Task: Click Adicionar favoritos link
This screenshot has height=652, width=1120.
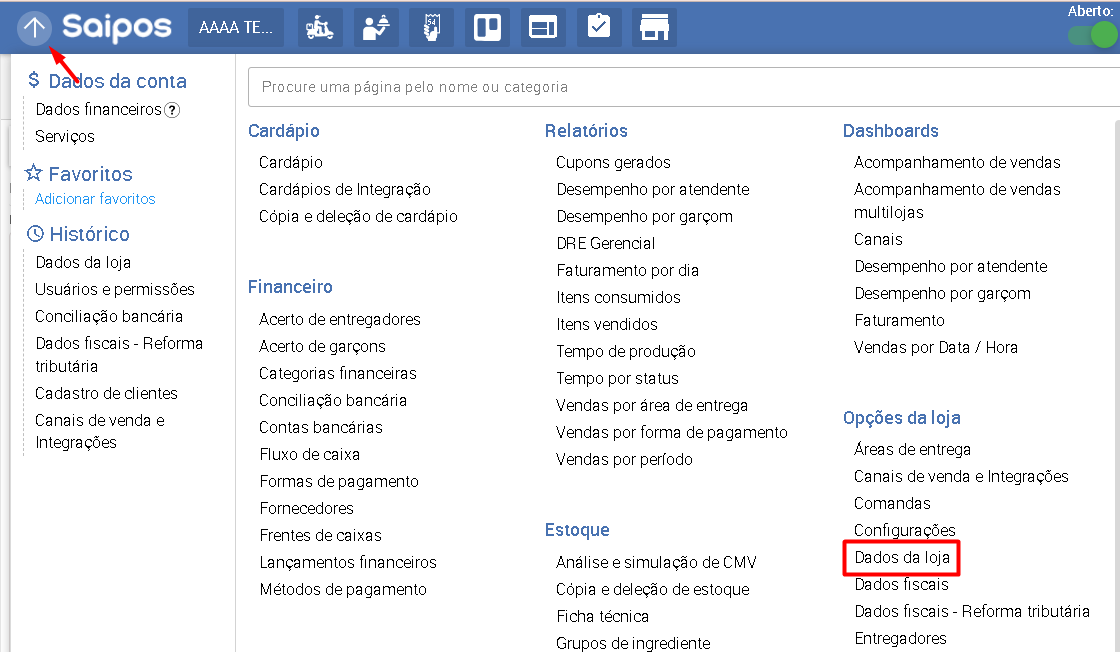Action: 95,199
